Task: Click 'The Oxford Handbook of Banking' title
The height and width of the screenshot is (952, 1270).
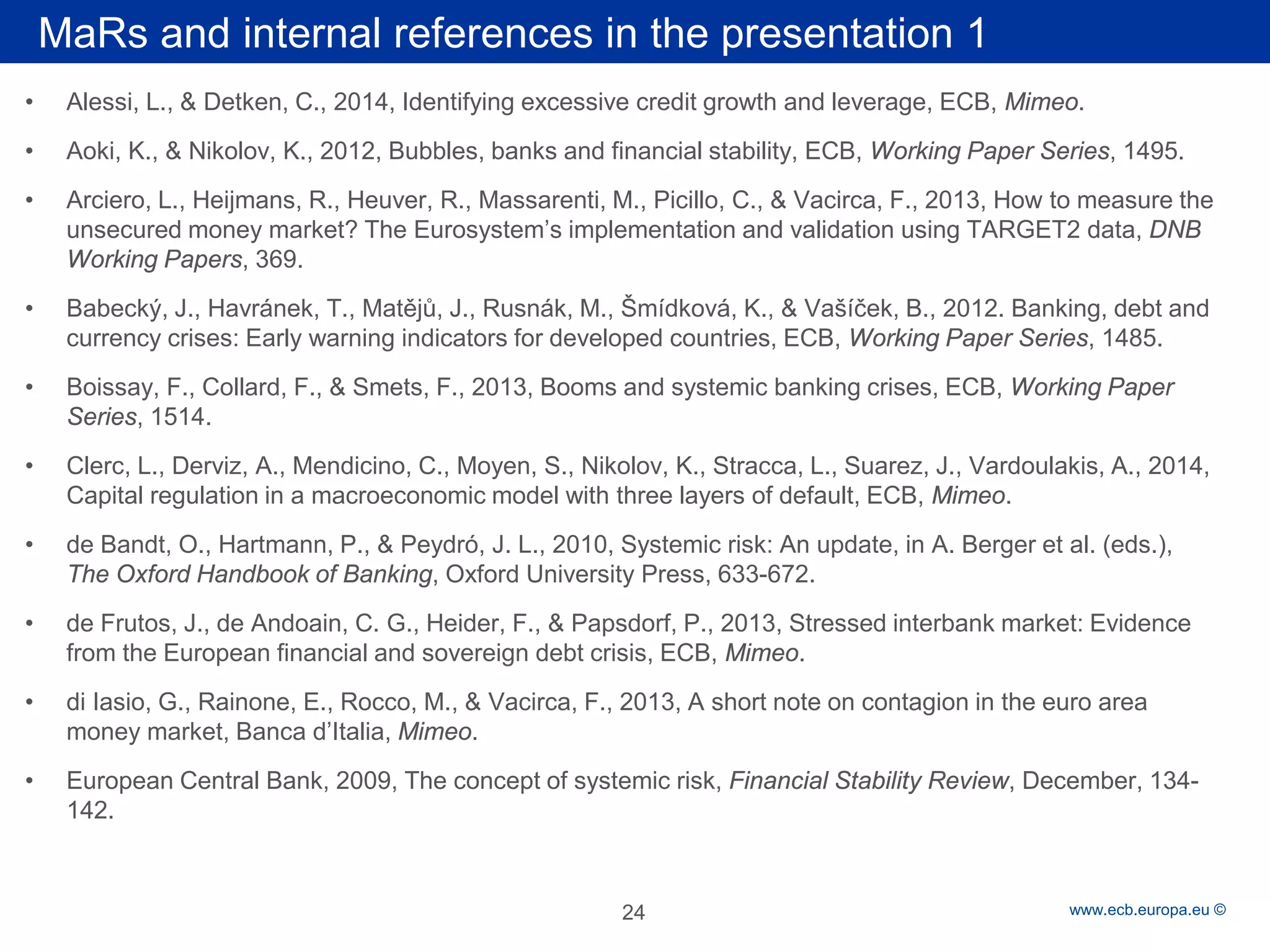Action: [x=249, y=575]
